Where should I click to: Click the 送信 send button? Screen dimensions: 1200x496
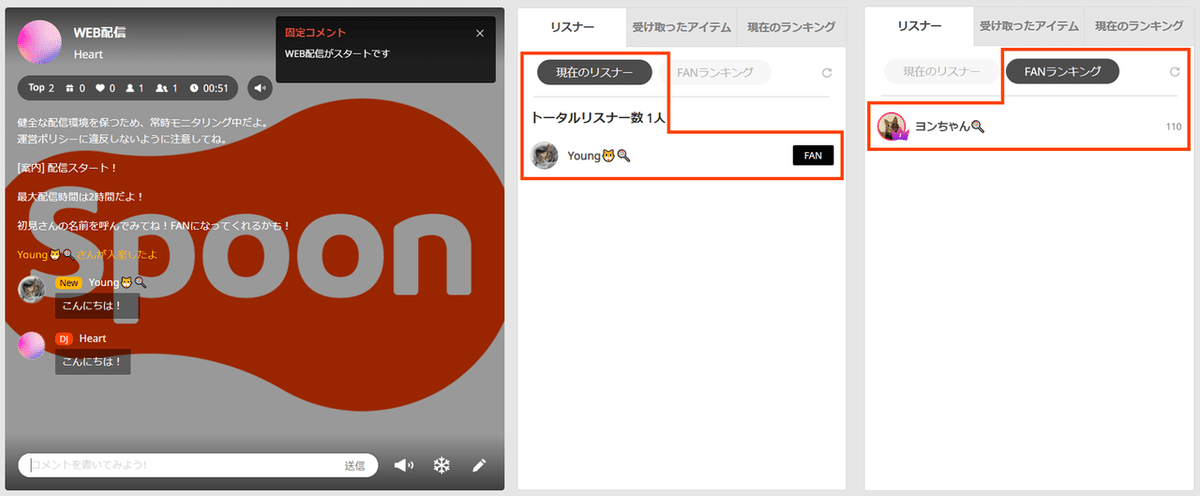tap(354, 465)
